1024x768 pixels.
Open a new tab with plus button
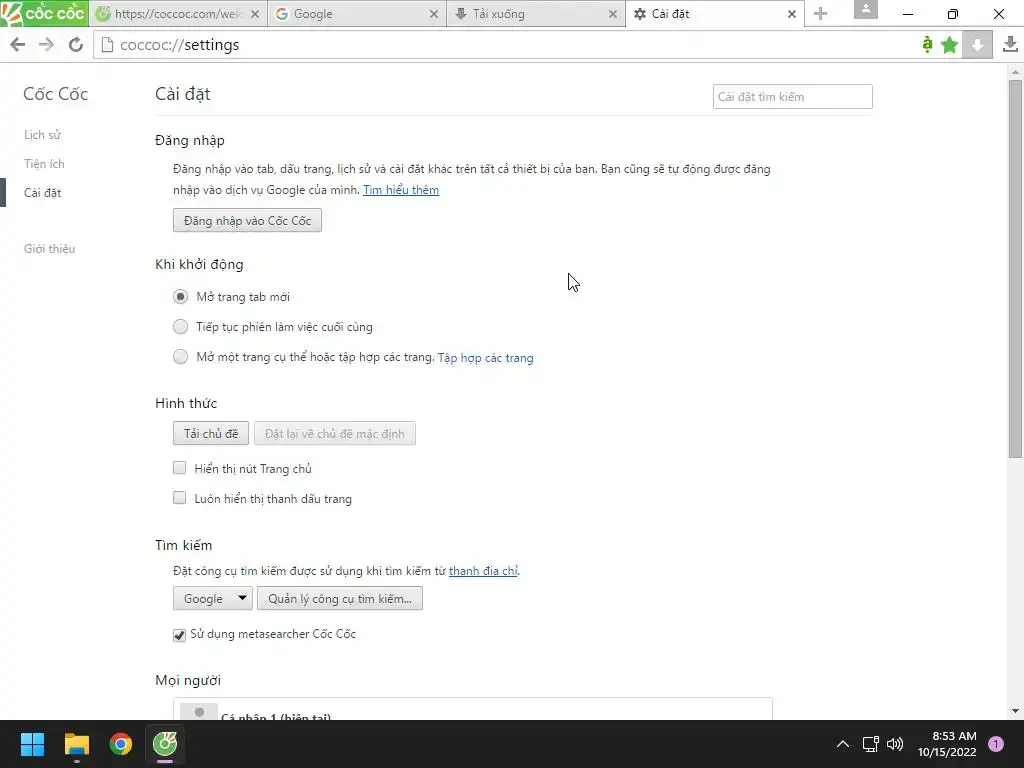821,14
